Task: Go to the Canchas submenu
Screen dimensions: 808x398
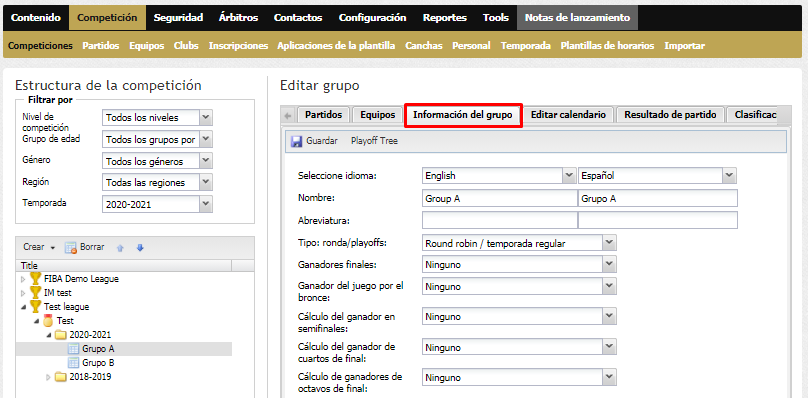Action: pyautogui.click(x=424, y=45)
